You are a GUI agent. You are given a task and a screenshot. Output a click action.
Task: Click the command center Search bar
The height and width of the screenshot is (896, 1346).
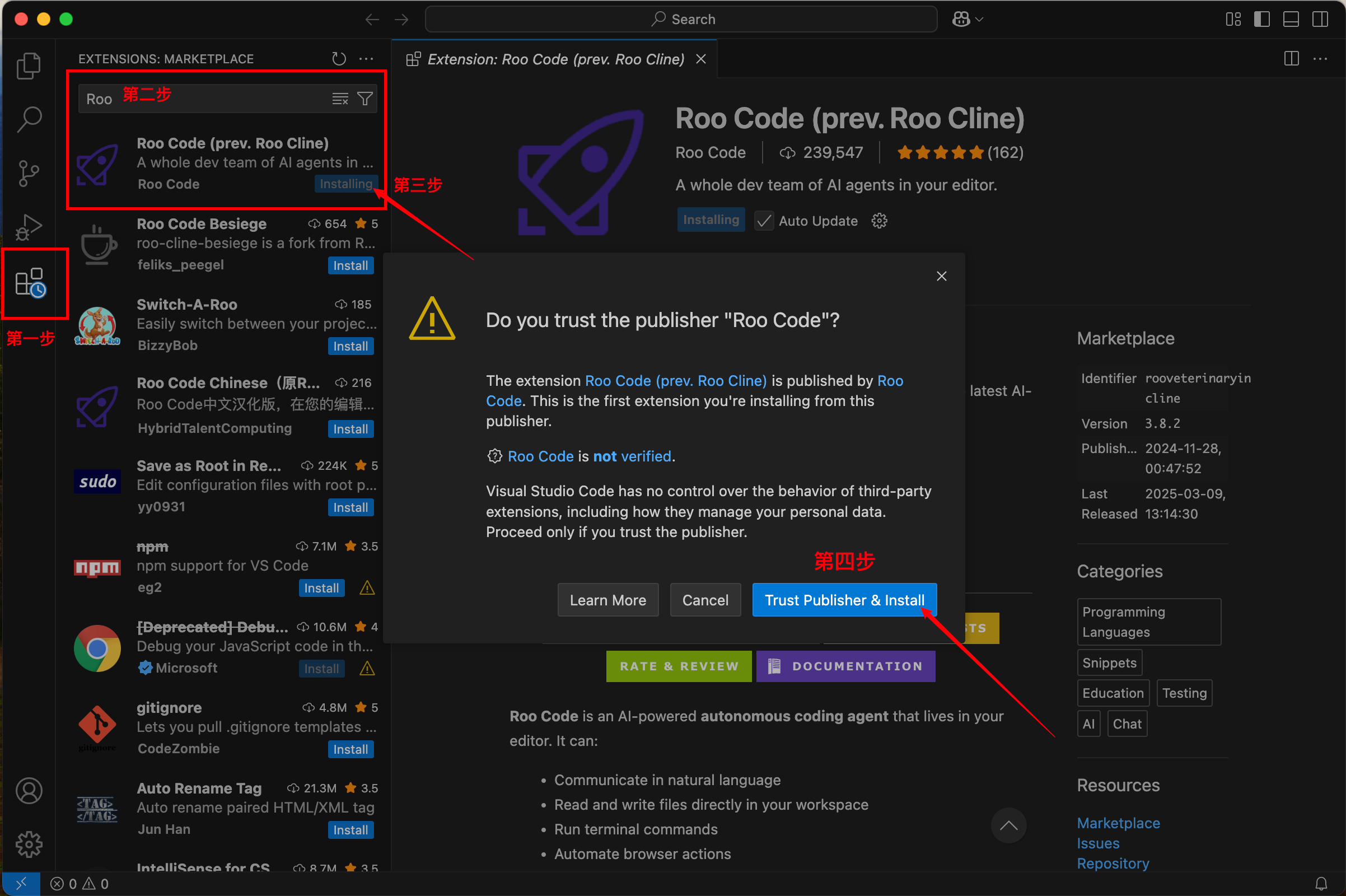(x=681, y=20)
